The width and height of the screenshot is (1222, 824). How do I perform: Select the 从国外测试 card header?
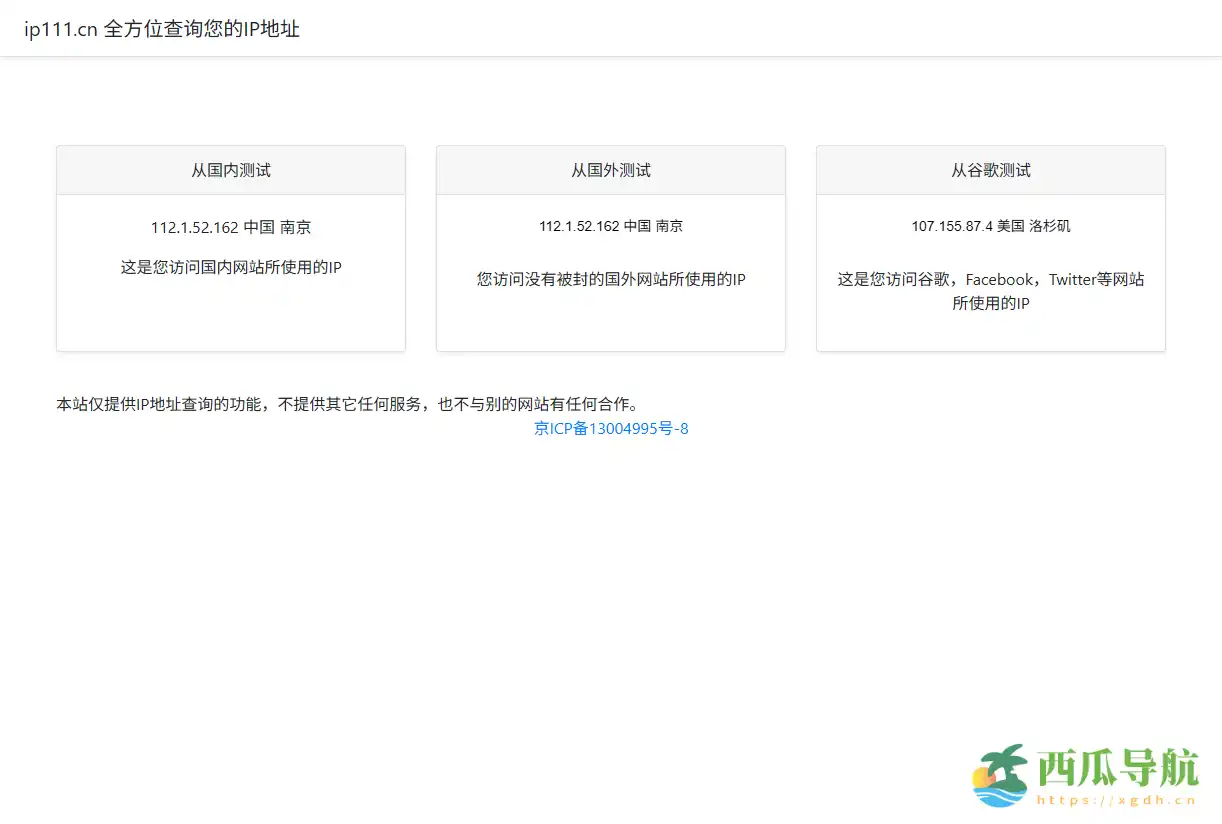pyautogui.click(x=610, y=170)
